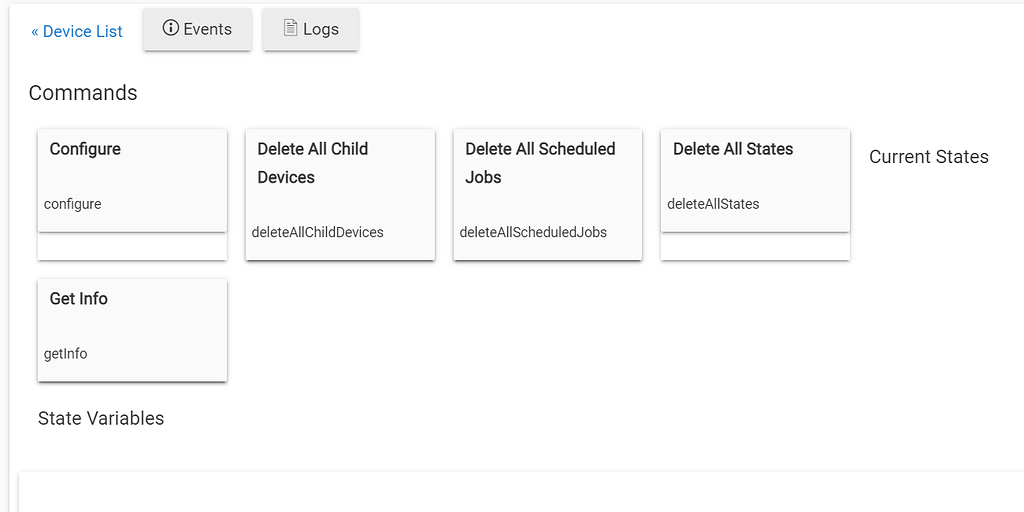
Task: Select the Current States heading
Action: click(x=929, y=157)
